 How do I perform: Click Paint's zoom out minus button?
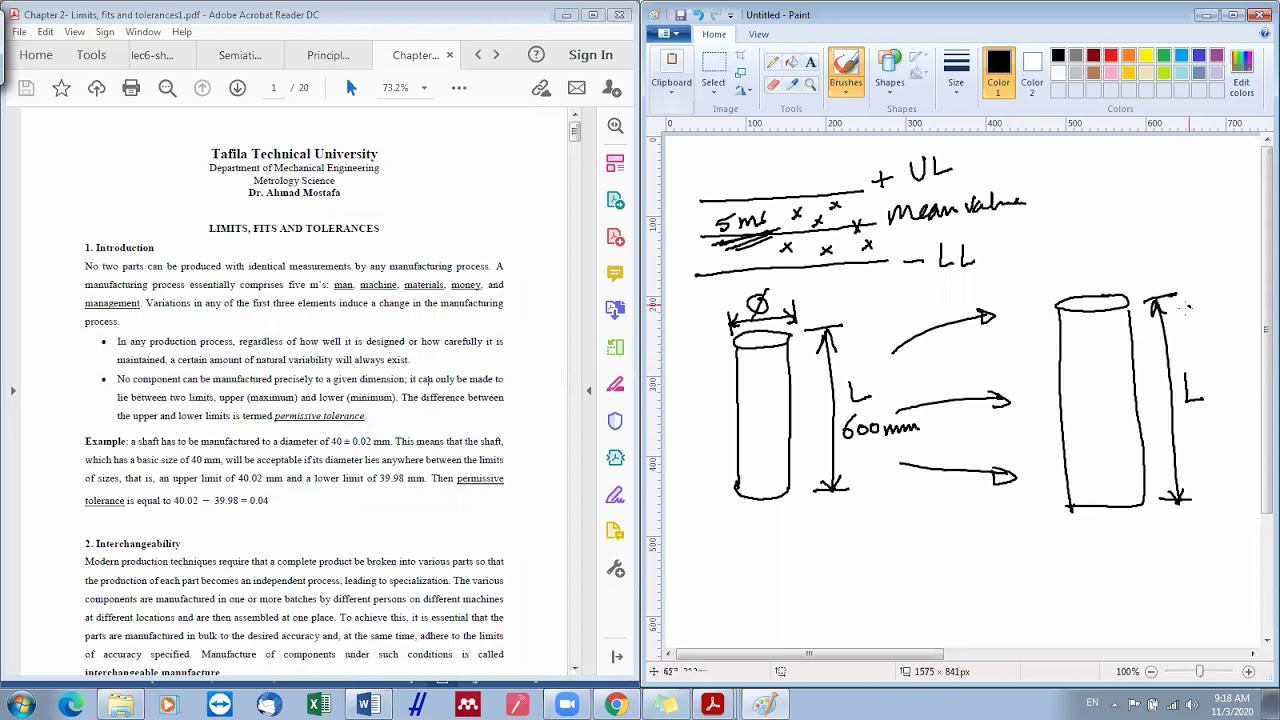point(1151,672)
